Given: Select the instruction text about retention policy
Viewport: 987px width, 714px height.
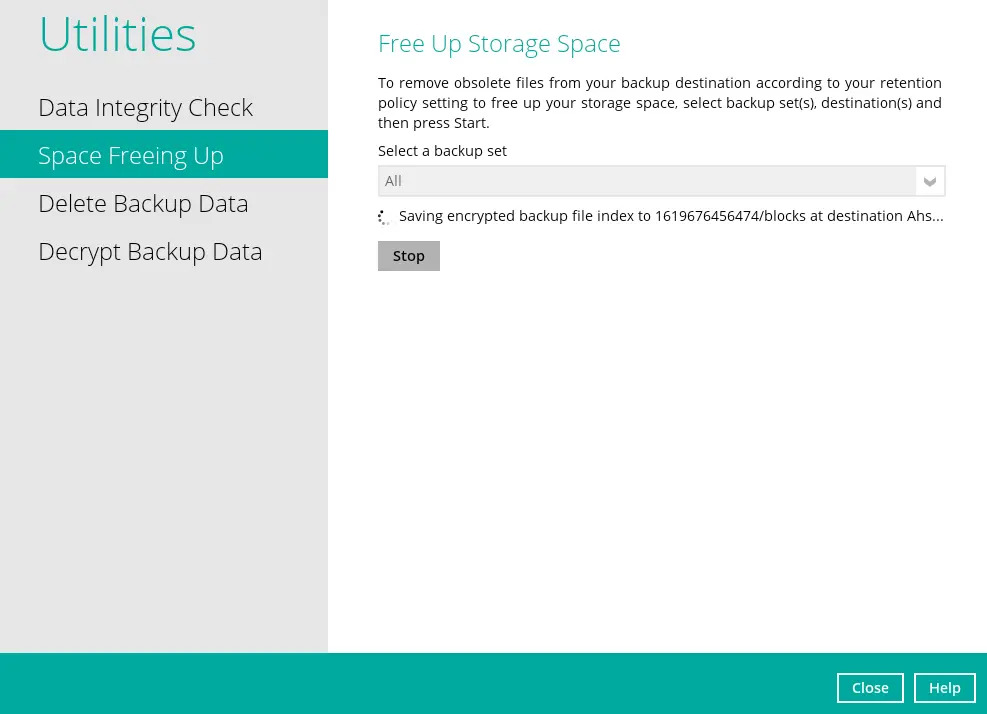Looking at the screenshot, I should tap(659, 102).
